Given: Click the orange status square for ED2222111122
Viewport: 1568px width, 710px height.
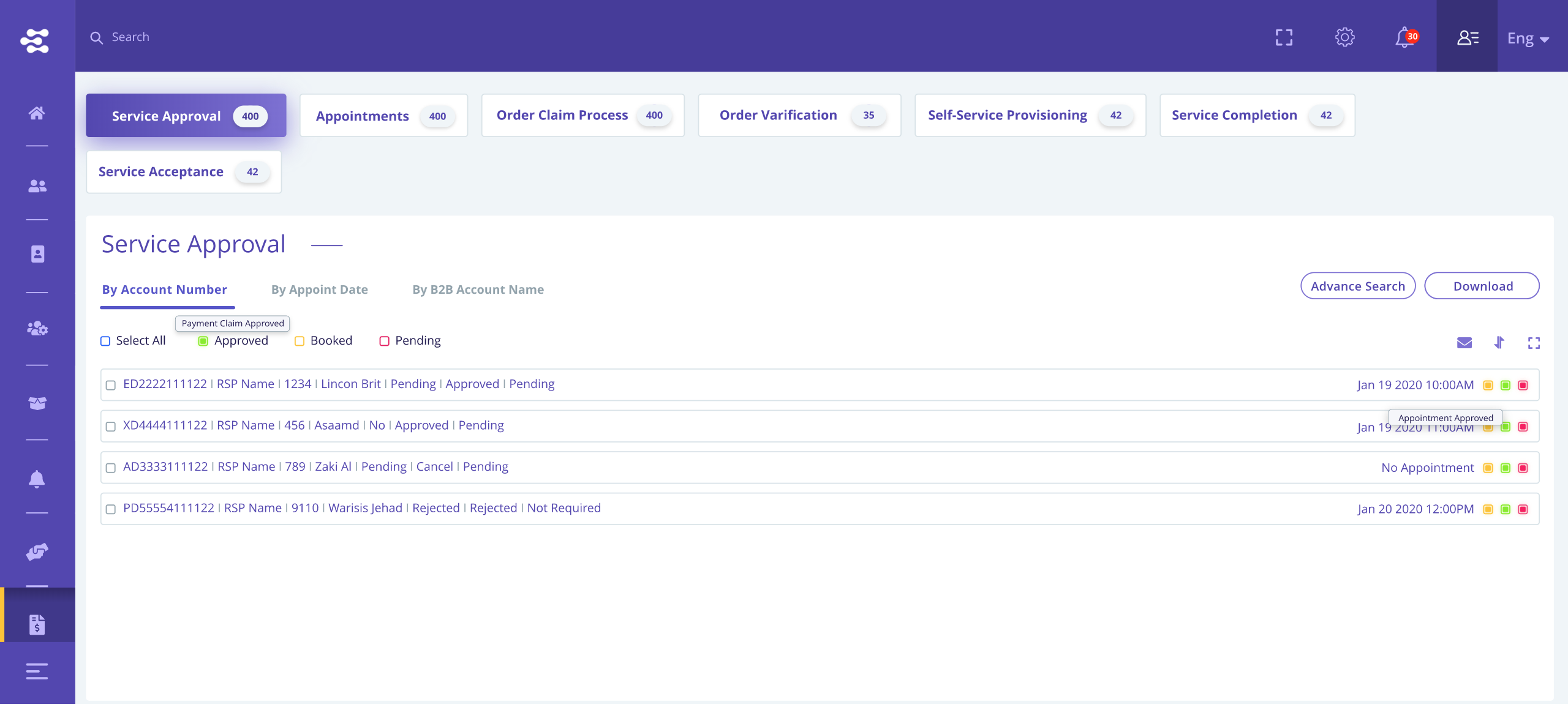Looking at the screenshot, I should click(x=1488, y=386).
